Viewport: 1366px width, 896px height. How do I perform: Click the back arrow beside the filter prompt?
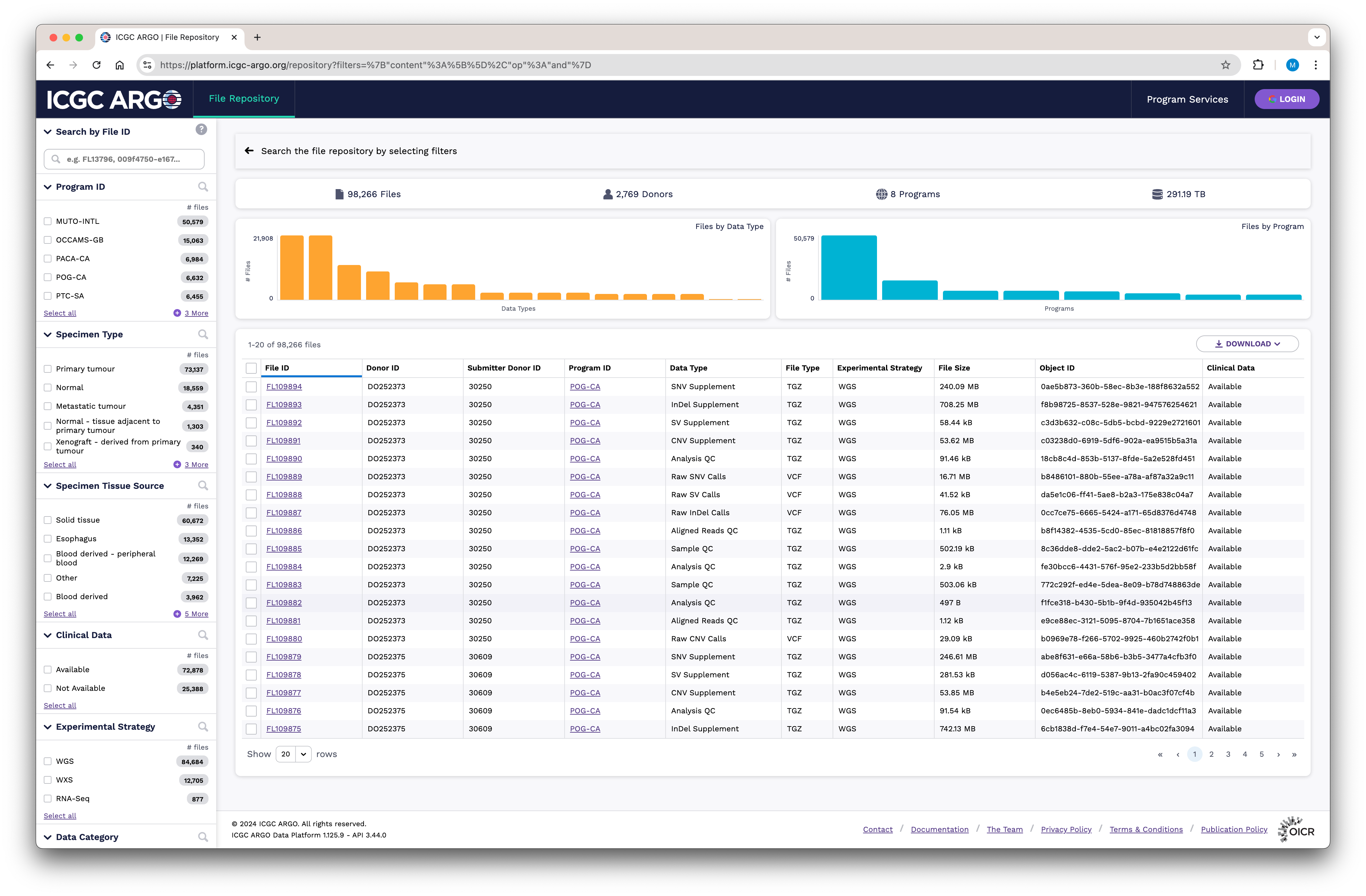pyautogui.click(x=249, y=151)
